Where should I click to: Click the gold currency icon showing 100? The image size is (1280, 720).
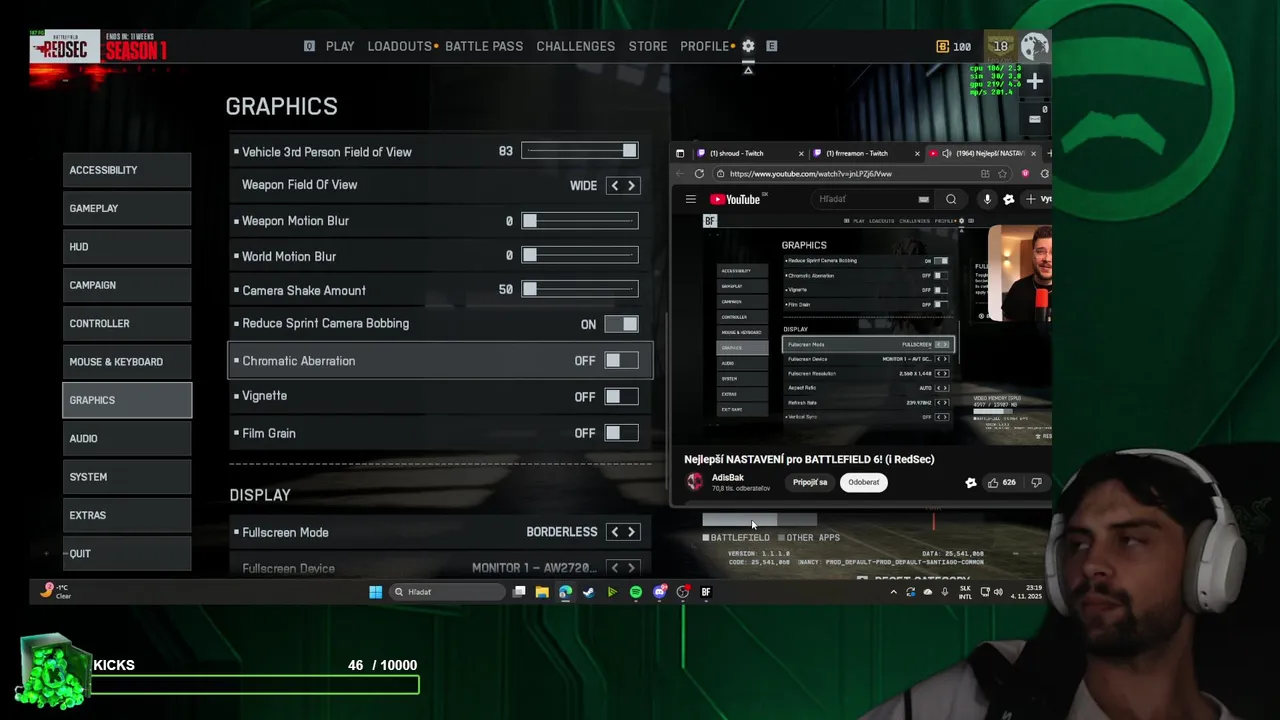(x=942, y=47)
